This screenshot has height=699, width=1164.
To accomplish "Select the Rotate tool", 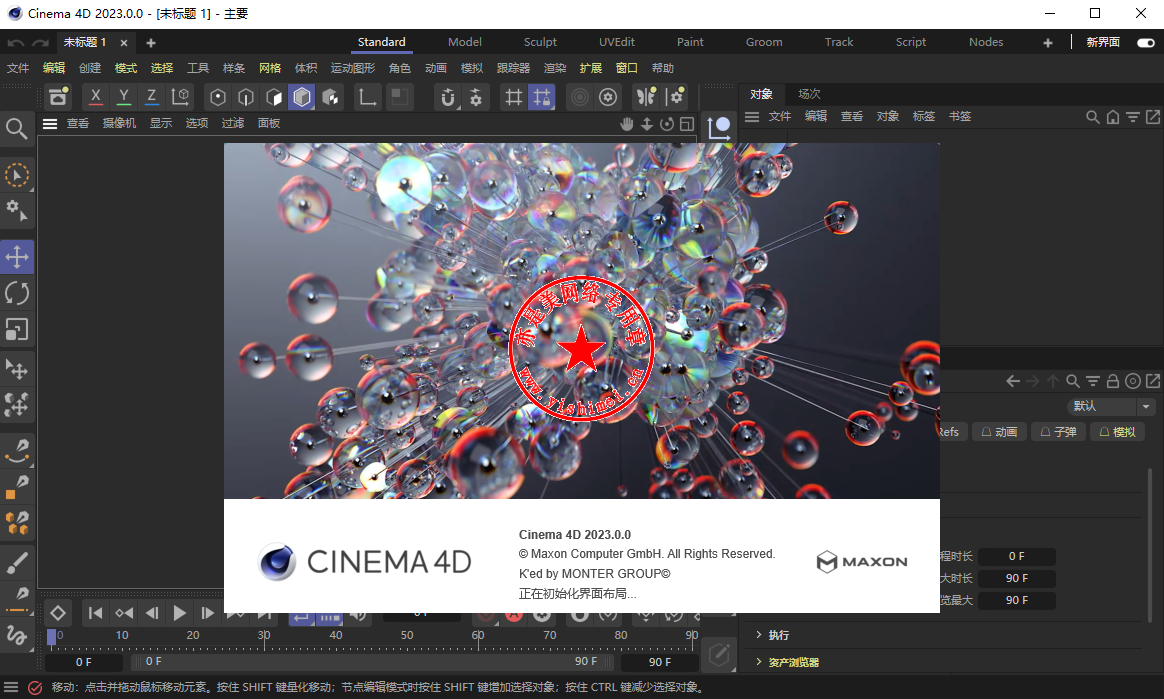I will tap(17, 293).
